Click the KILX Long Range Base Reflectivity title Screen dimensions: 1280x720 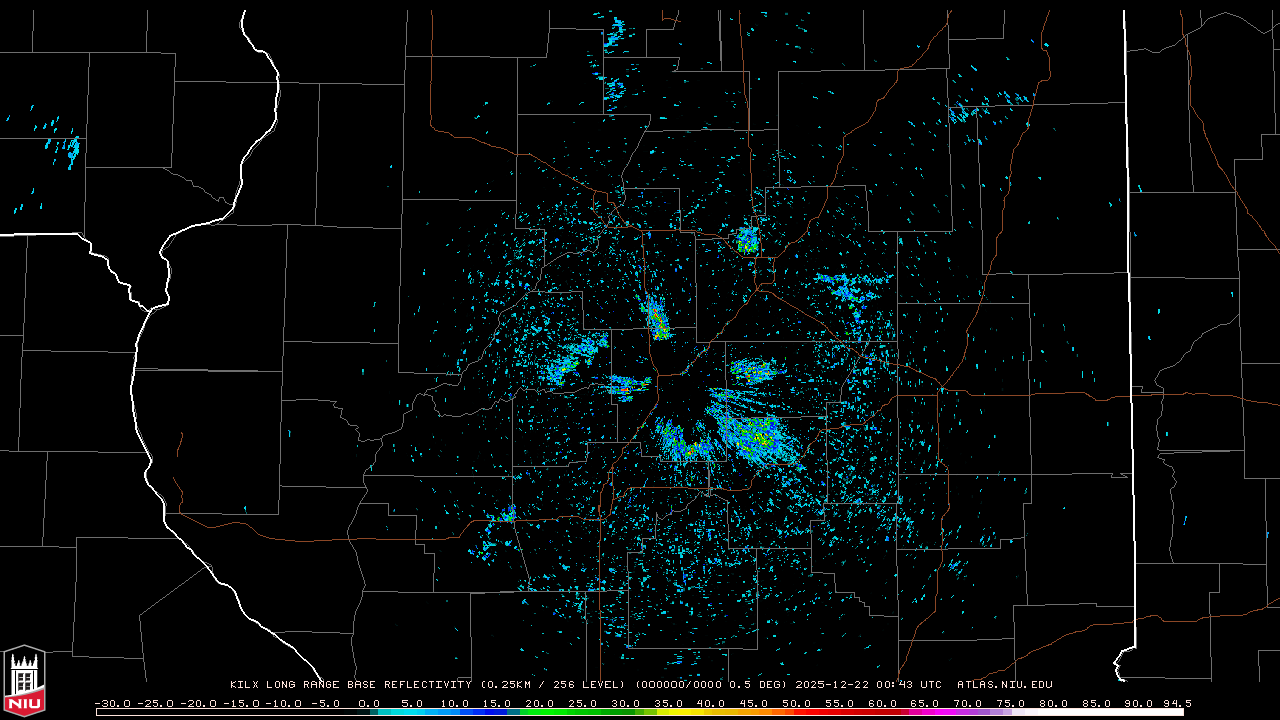[350, 685]
